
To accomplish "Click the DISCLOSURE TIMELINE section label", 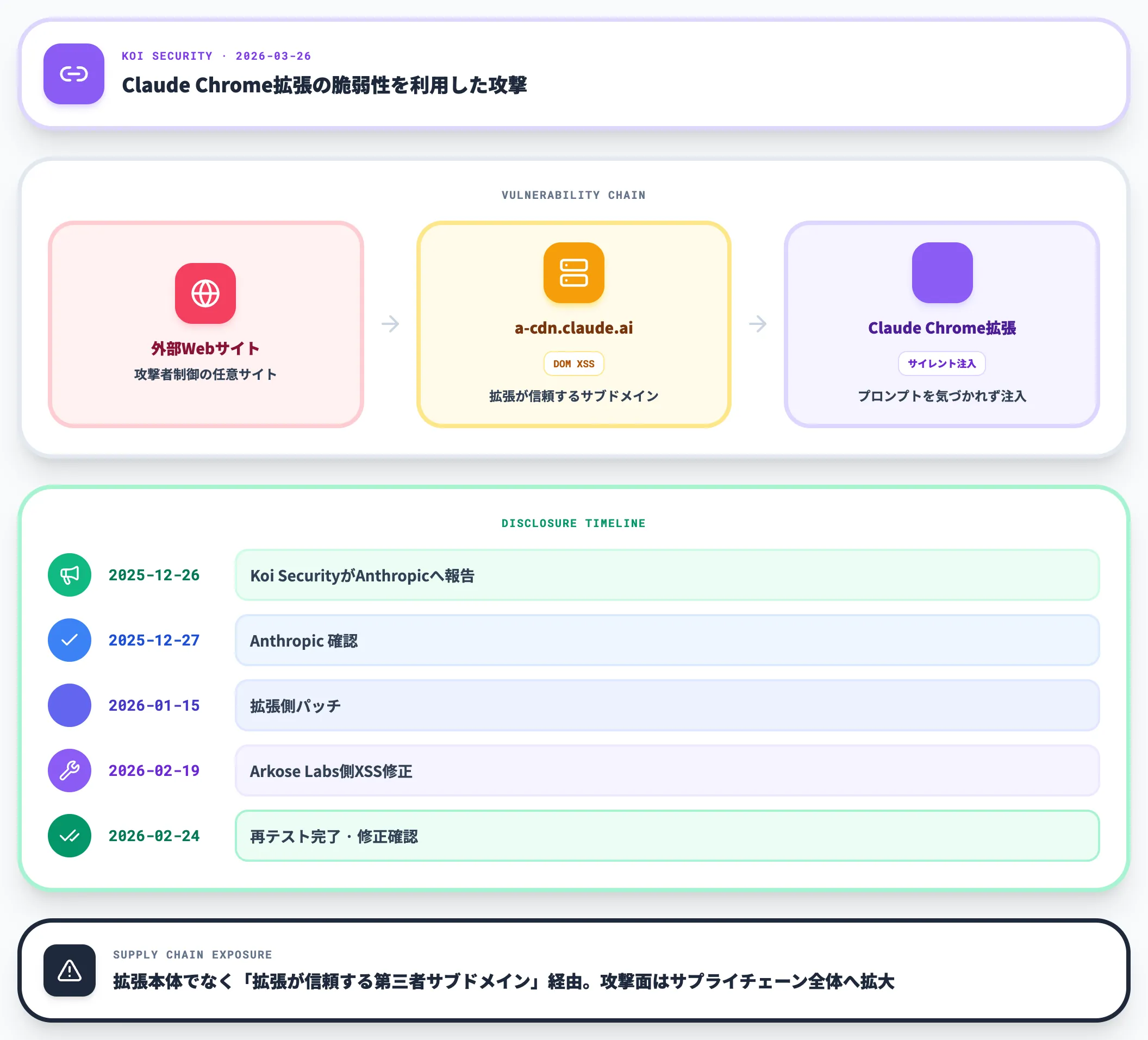I will click(x=573, y=523).
